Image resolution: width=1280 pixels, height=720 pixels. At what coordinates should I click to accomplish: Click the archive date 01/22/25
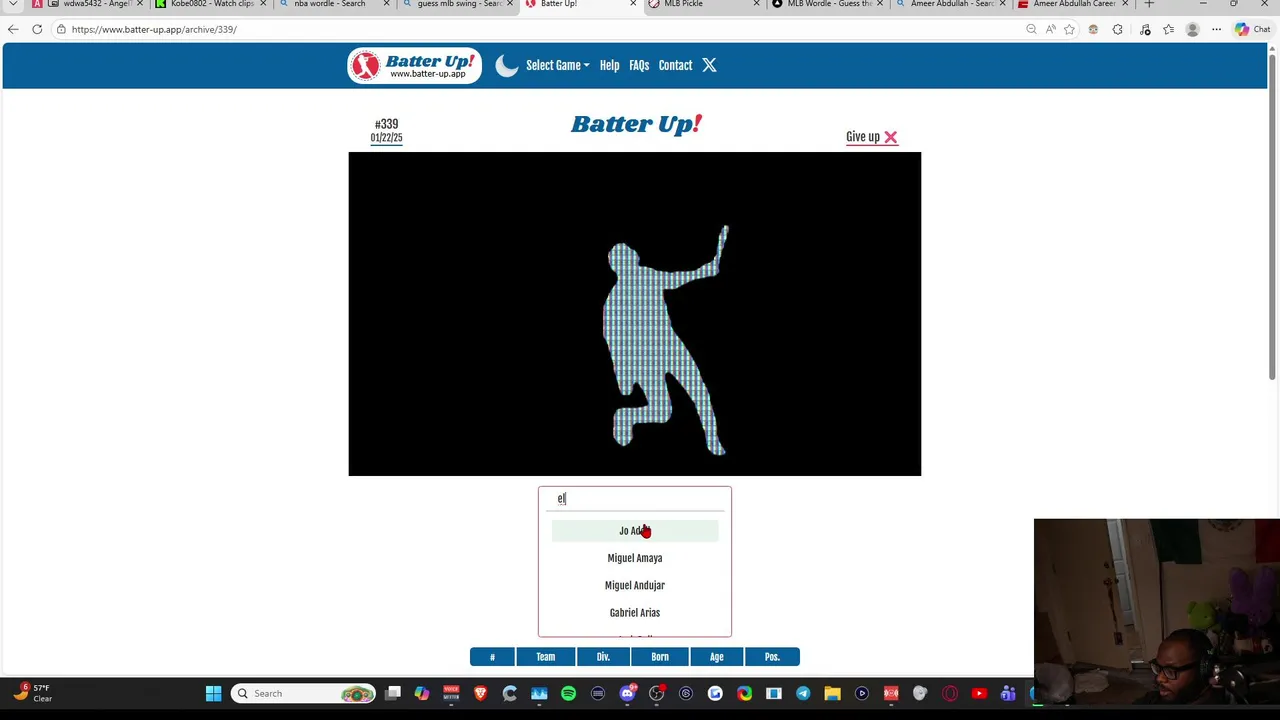(x=386, y=138)
